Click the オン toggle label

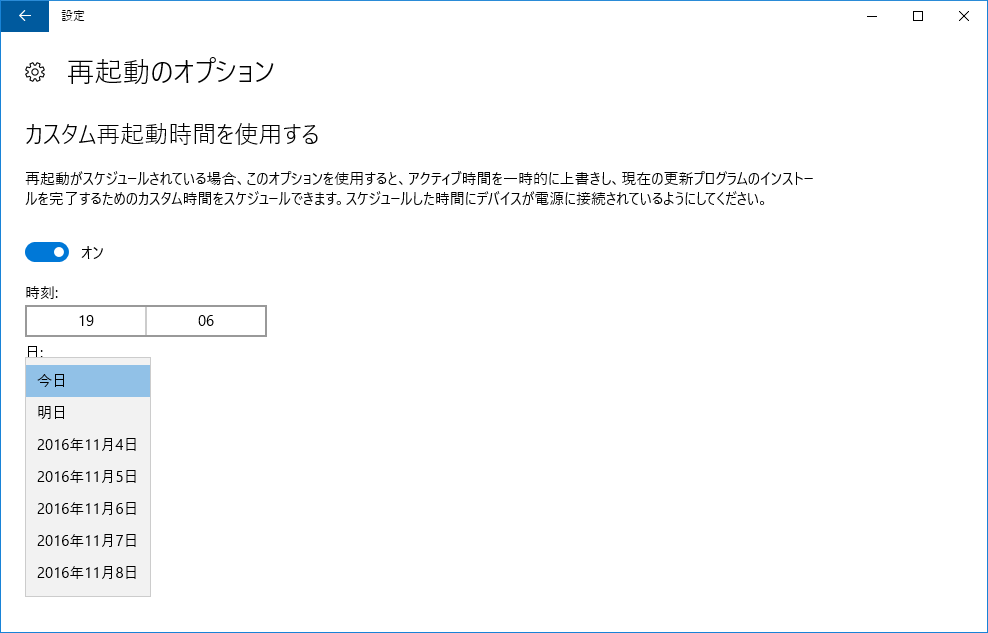[92, 253]
